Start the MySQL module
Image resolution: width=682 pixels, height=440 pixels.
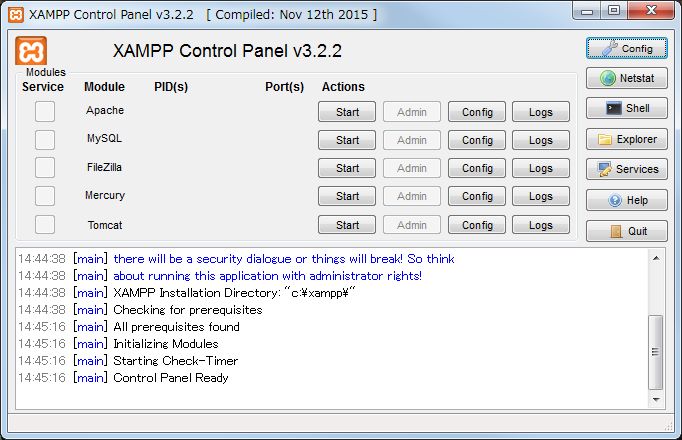click(347, 140)
